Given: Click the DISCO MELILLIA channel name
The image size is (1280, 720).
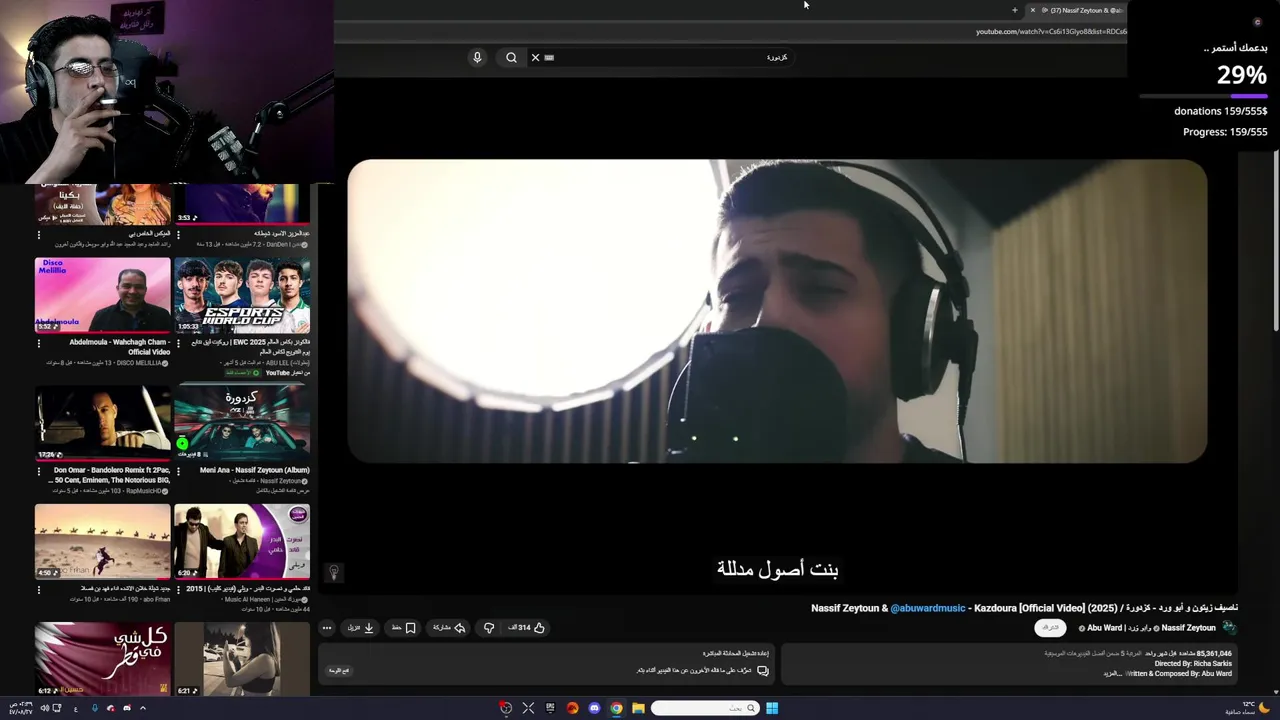Looking at the screenshot, I should point(137,363).
